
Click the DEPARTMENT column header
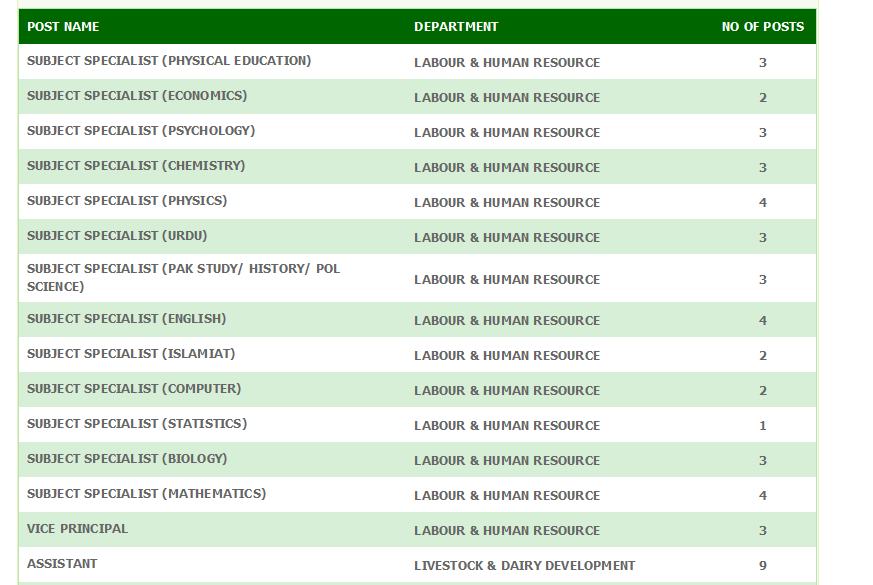[x=456, y=27]
